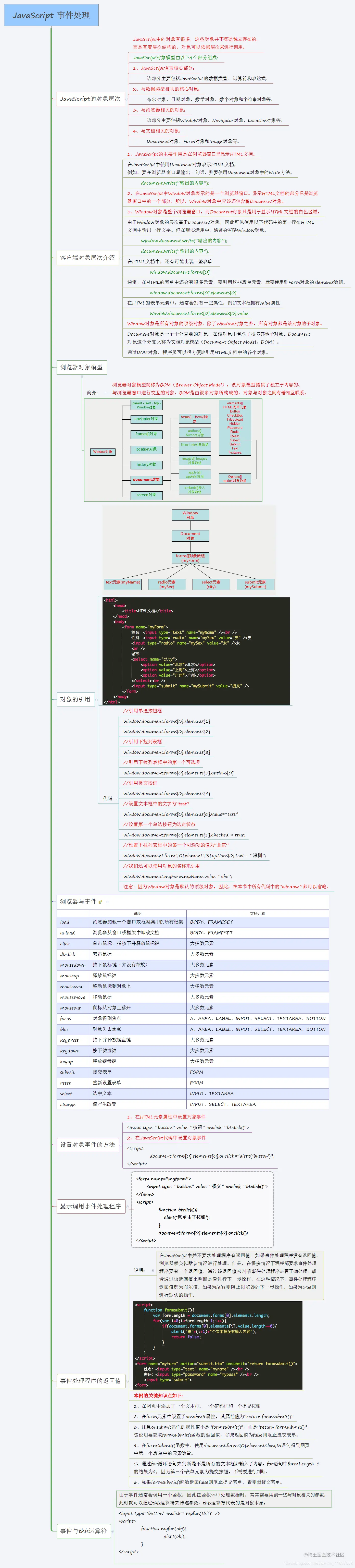Click 'JavaScript对象模型由以下4个部分组成:' line
The image size is (355, 1568).
[176, 58]
